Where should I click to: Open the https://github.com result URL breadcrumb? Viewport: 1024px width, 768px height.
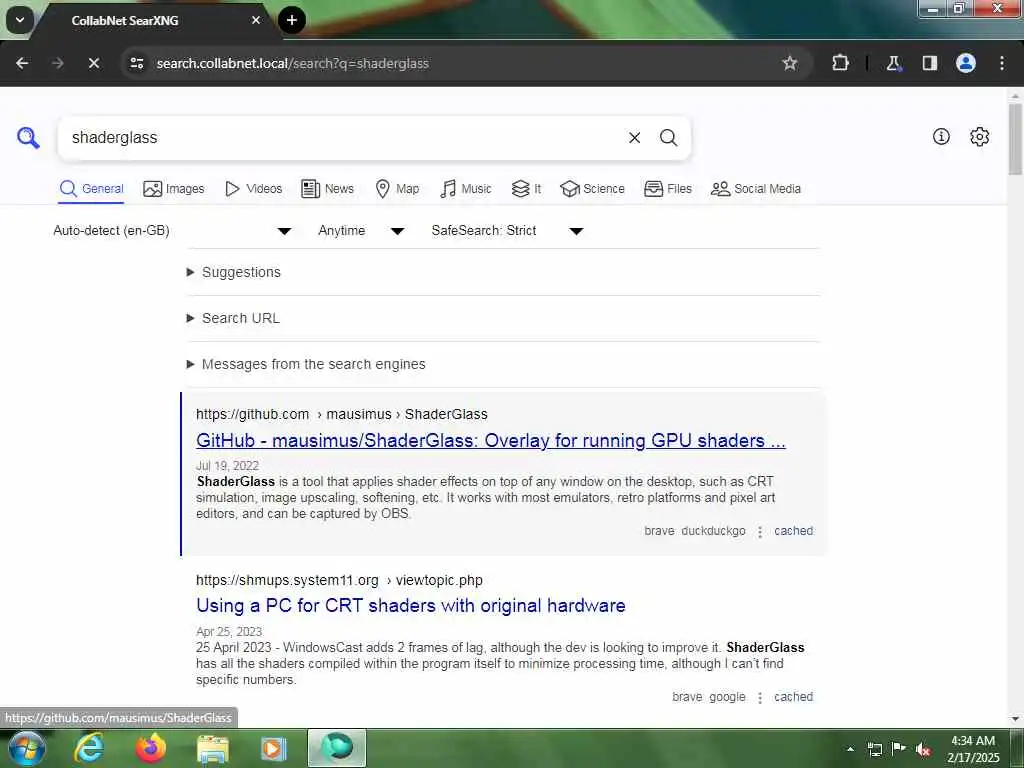[x=342, y=414]
